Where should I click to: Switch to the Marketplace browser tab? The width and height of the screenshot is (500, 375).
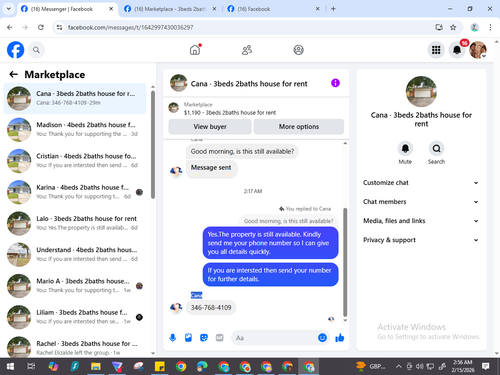click(170, 9)
